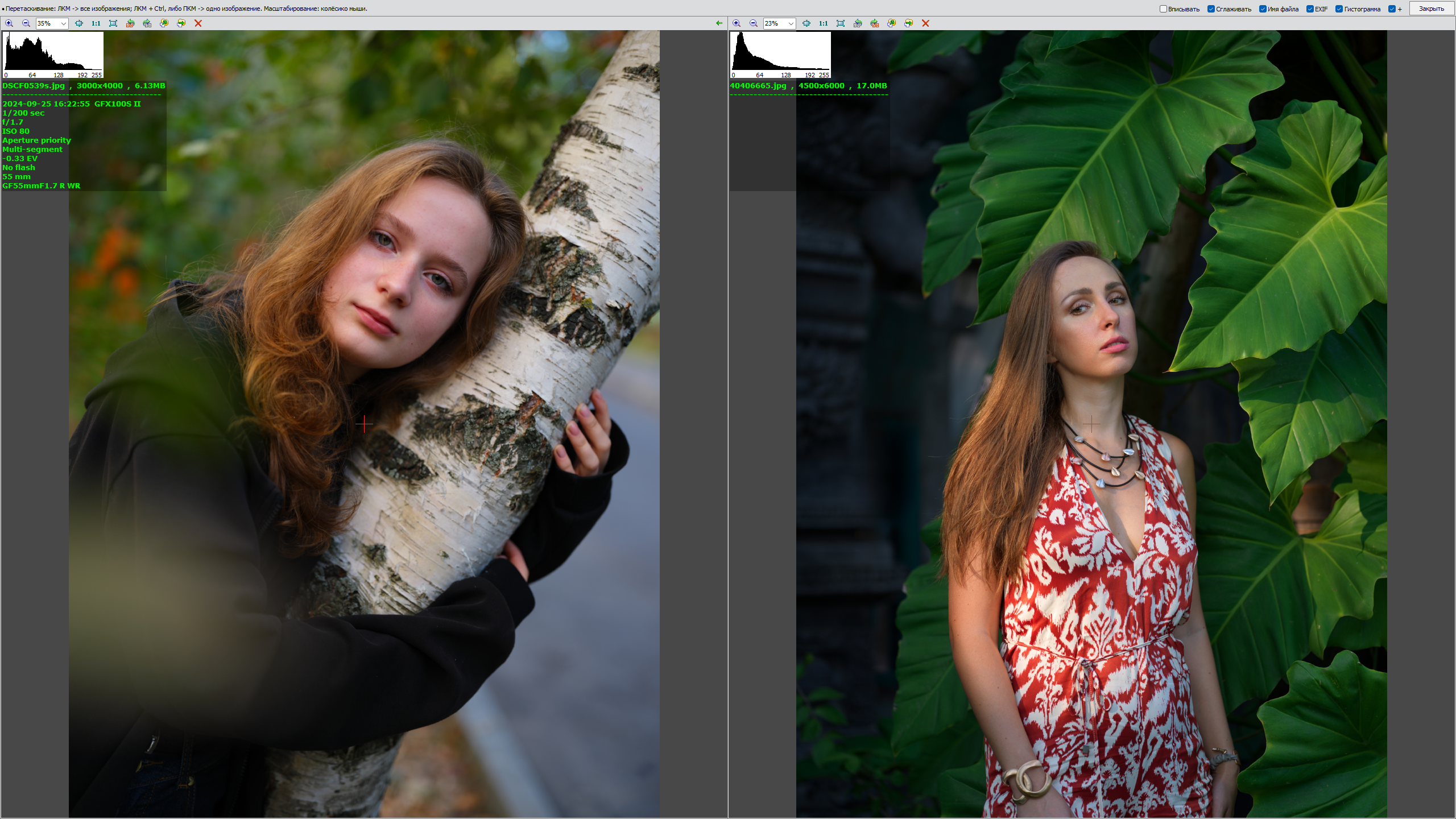Set left panel to 1:1 scale
This screenshot has height=819, width=1456.
(96, 23)
